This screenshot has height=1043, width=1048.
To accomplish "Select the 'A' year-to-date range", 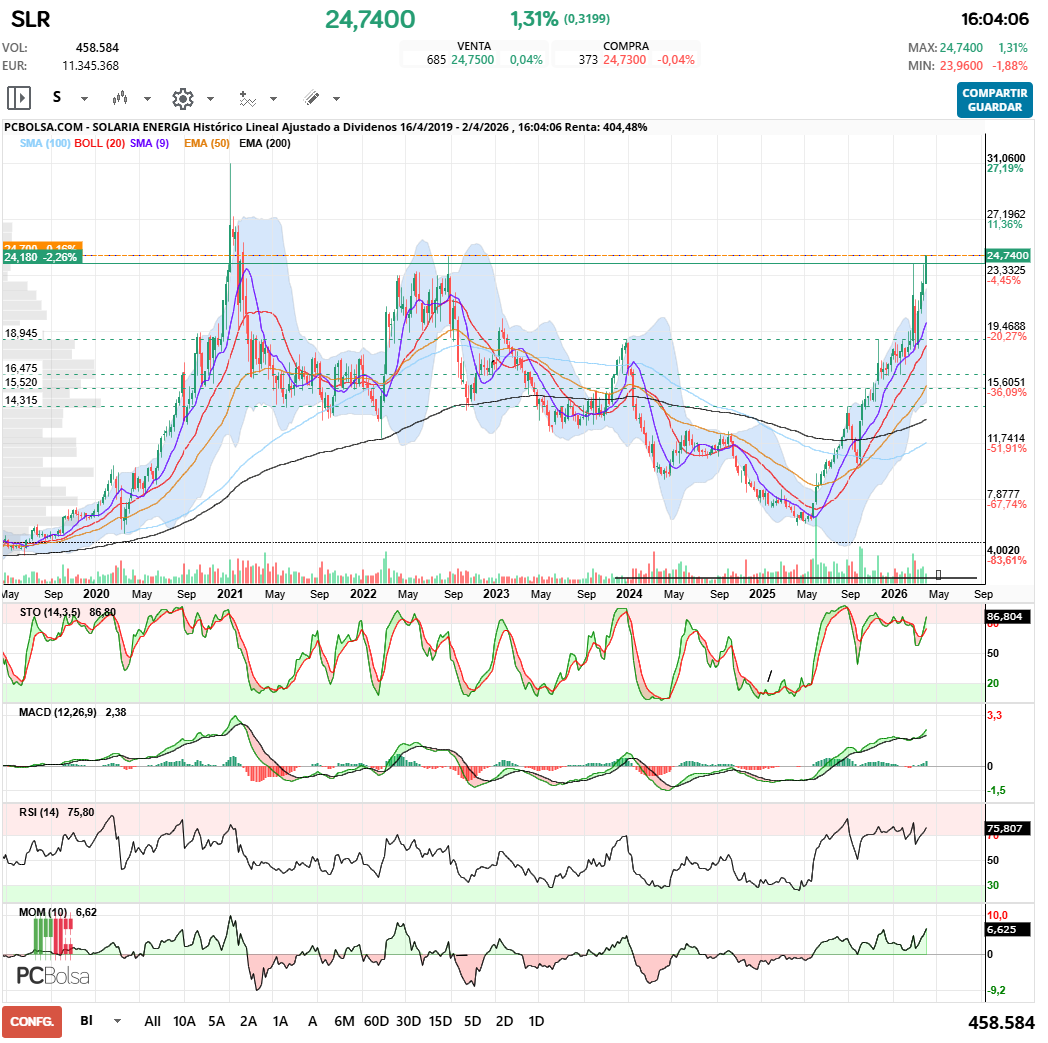I will (312, 1021).
